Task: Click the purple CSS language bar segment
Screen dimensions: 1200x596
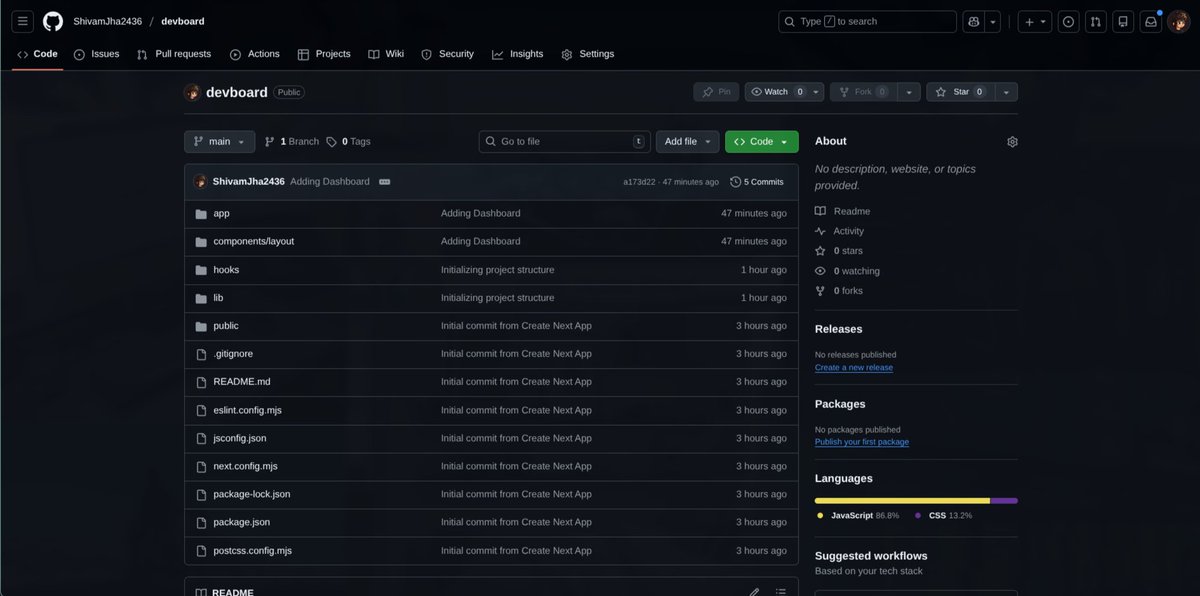Action: (1004, 500)
